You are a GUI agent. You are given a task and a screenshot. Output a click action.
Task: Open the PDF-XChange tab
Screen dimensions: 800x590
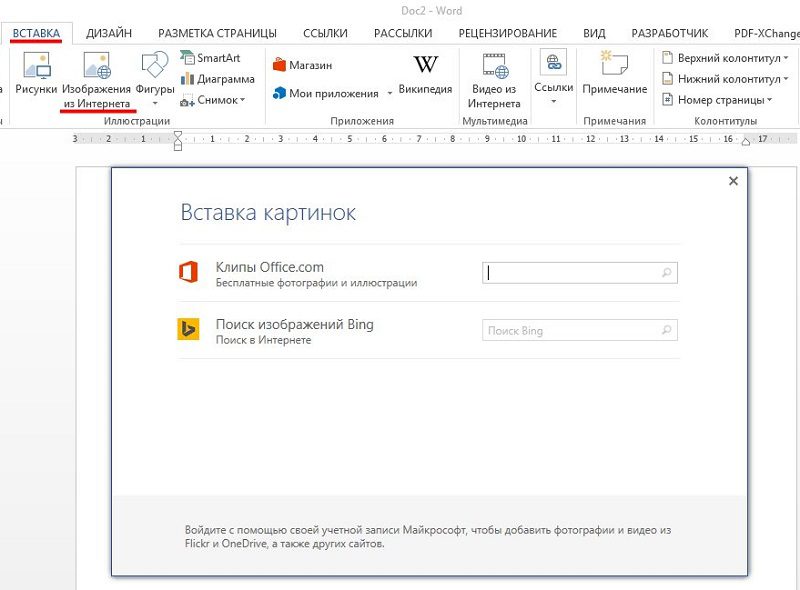767,33
